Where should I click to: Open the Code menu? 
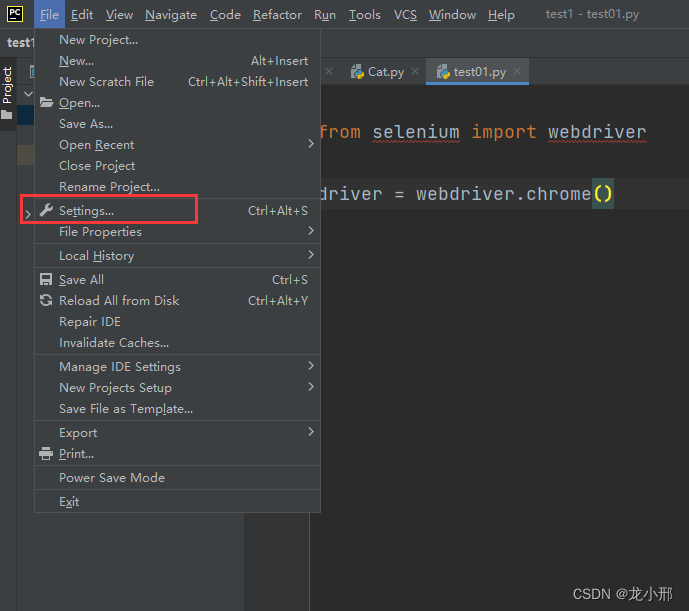coord(225,15)
